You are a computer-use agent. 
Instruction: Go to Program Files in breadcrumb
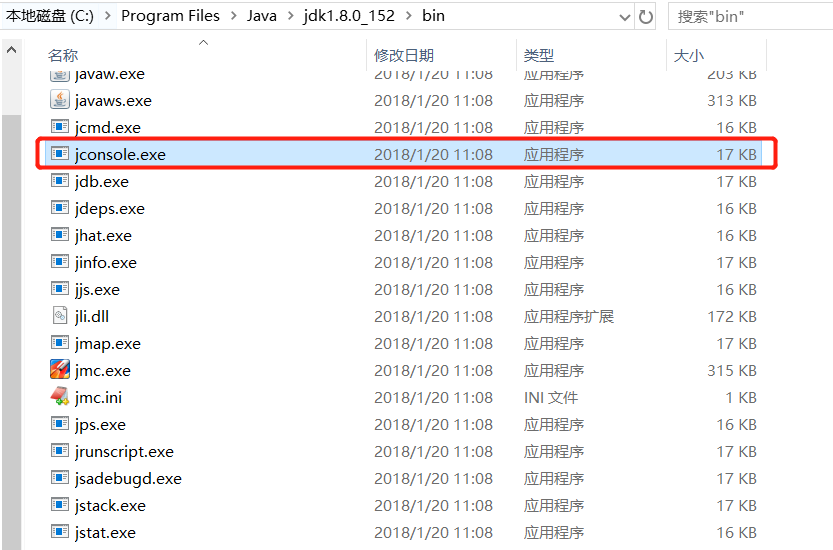pos(170,16)
